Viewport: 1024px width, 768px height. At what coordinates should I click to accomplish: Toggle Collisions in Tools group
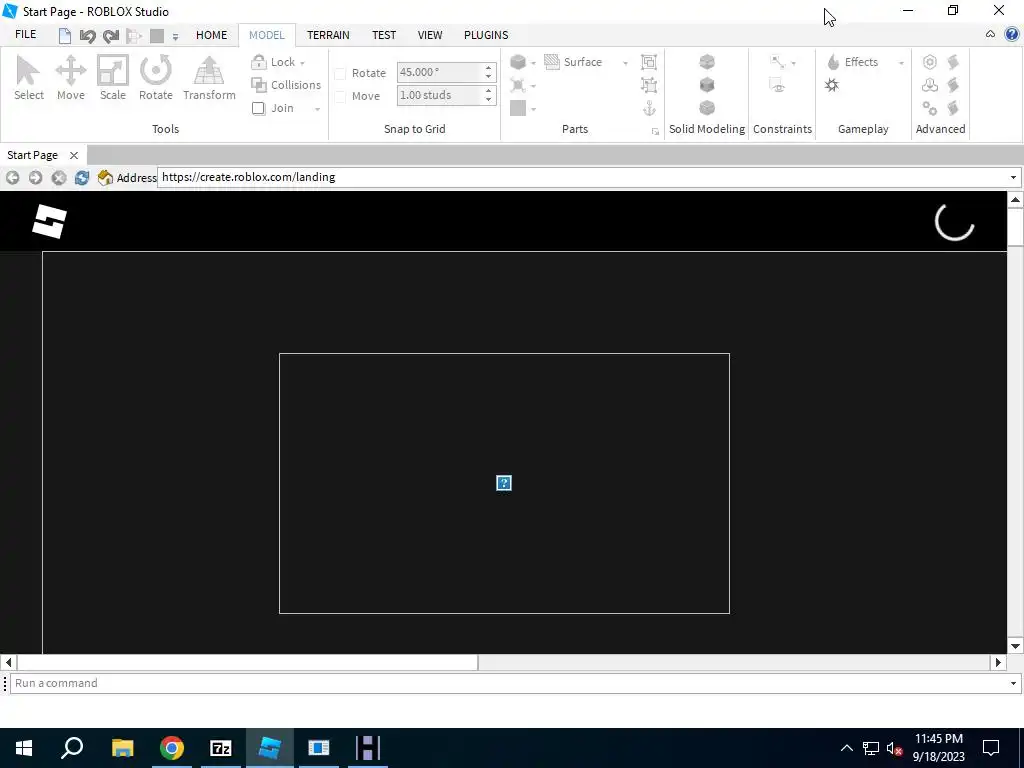(x=286, y=85)
